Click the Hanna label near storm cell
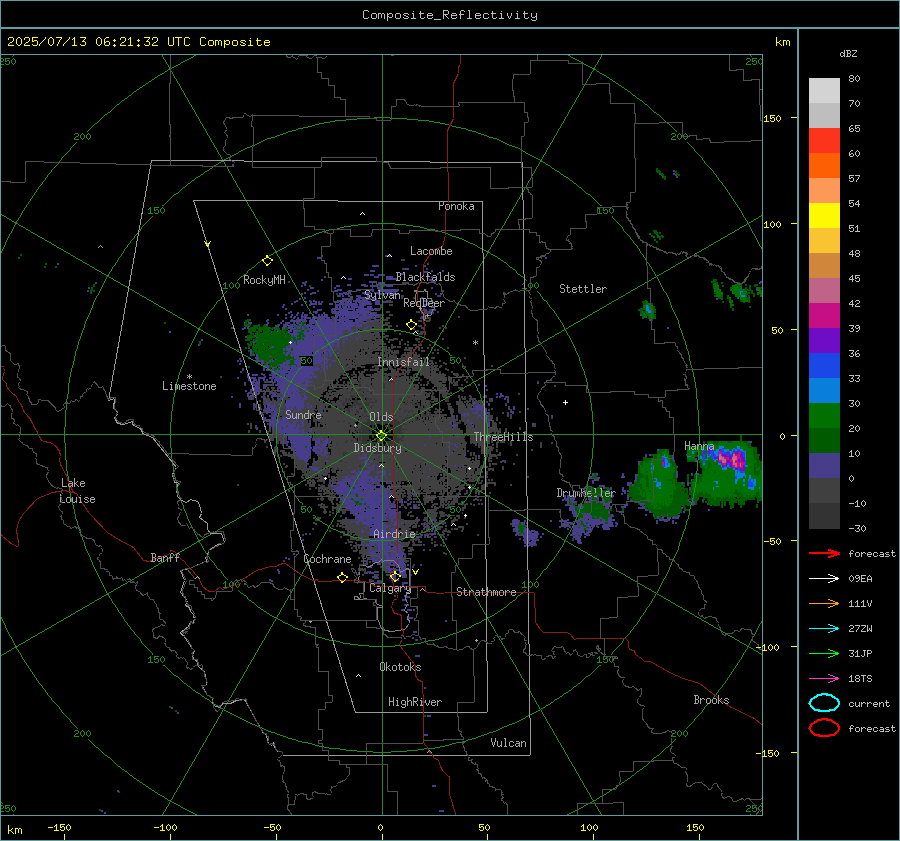Viewport: 900px width, 841px height. [x=699, y=446]
